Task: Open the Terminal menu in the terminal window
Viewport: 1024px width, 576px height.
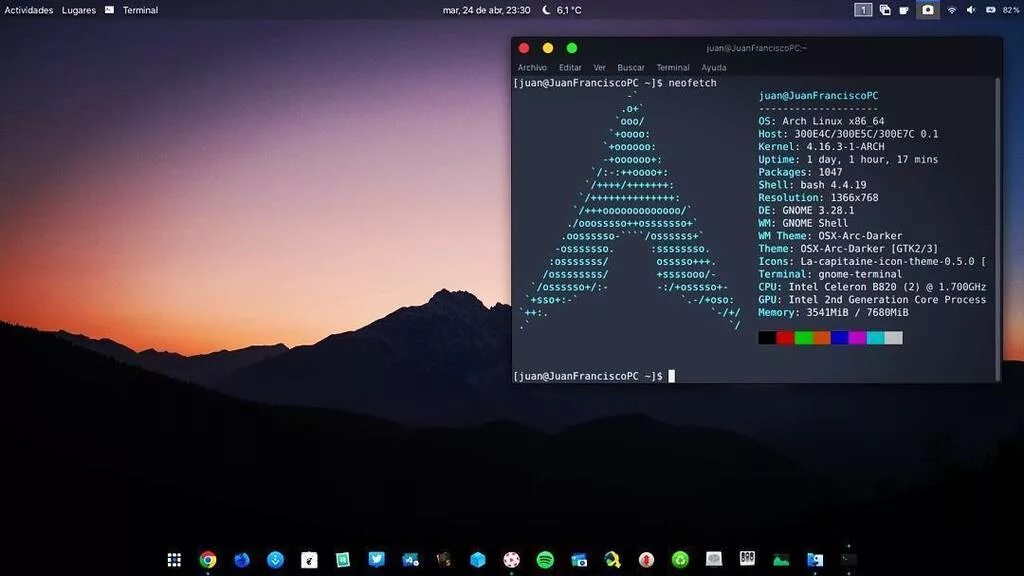Action: coord(673,67)
